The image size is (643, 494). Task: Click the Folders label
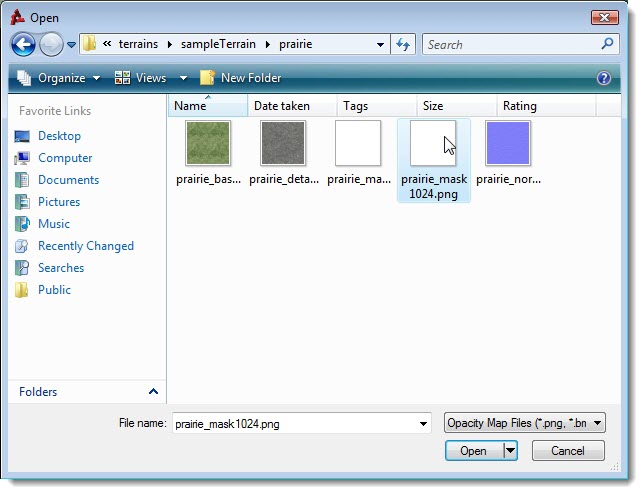(x=38, y=392)
